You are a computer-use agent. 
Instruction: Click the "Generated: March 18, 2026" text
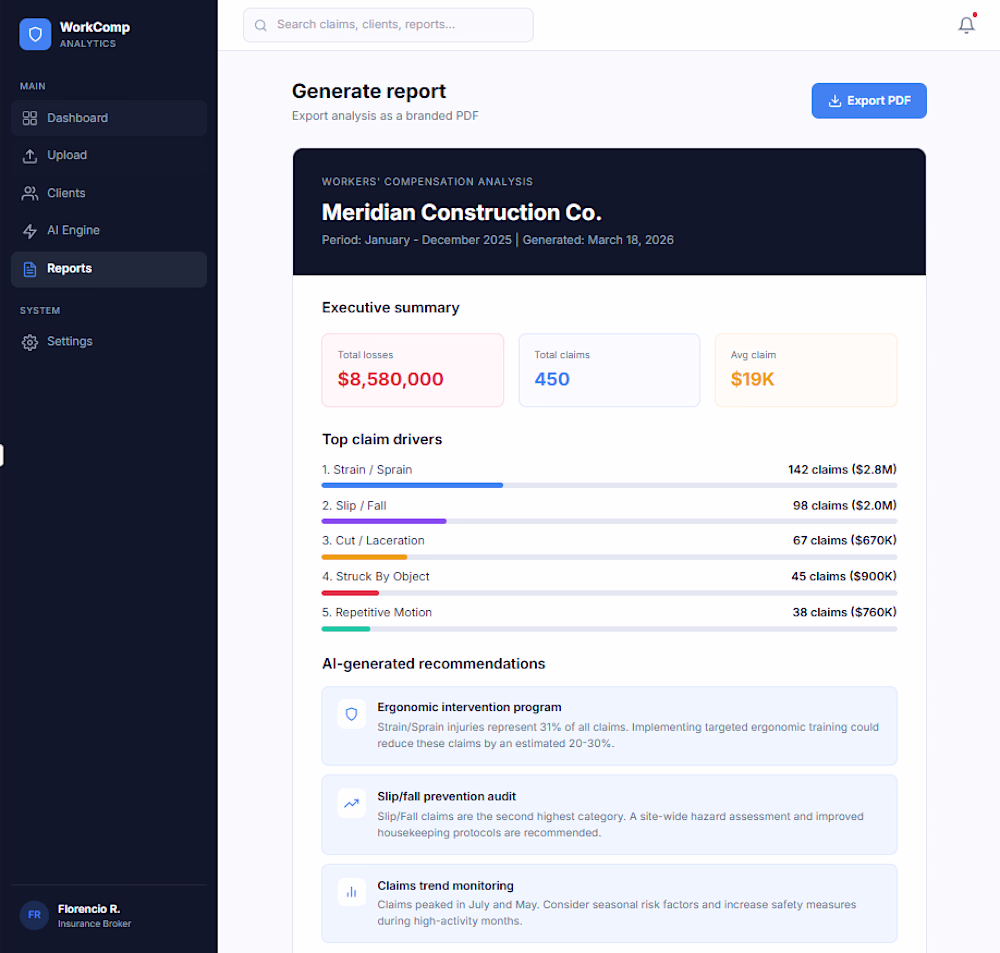click(598, 240)
